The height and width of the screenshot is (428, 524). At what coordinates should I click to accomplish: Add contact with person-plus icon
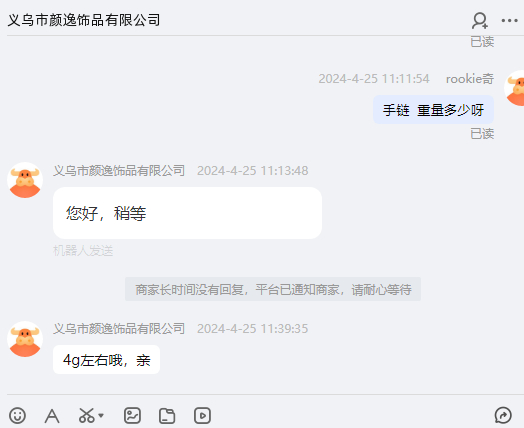[480, 20]
